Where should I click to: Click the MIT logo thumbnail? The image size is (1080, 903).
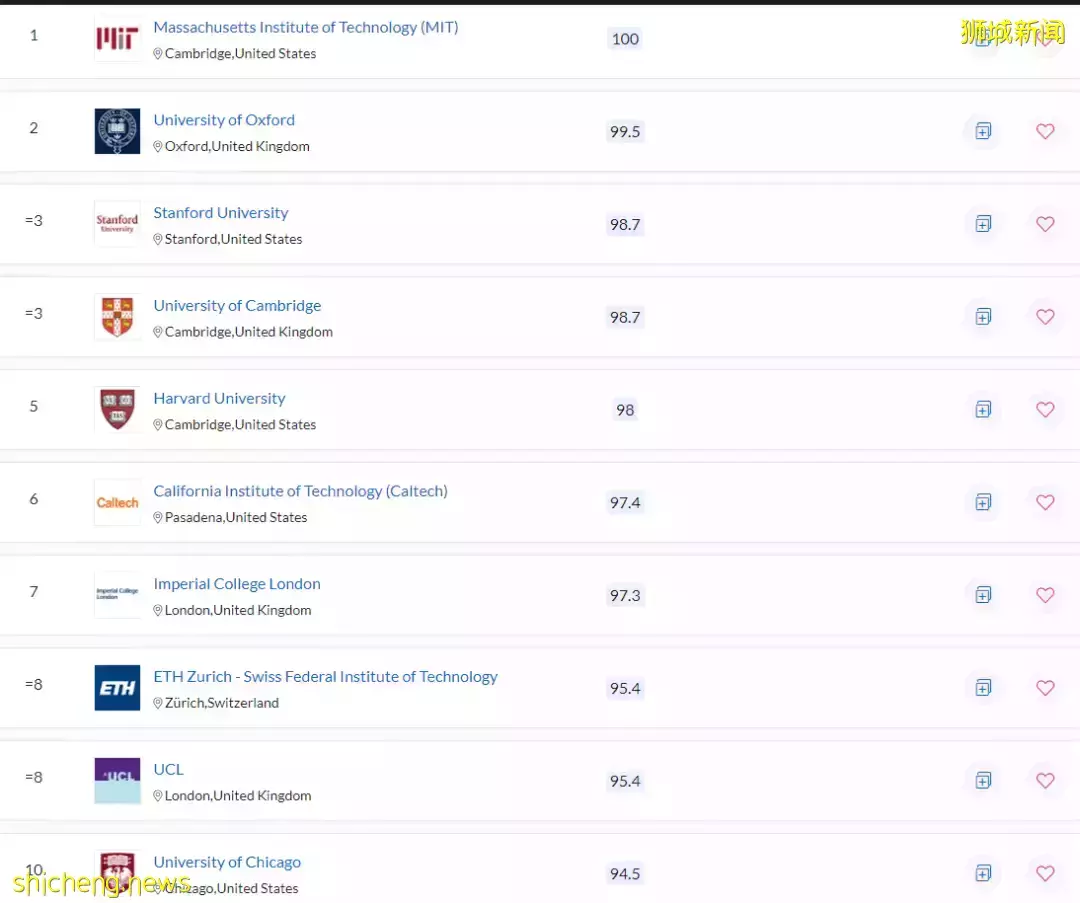point(117,39)
